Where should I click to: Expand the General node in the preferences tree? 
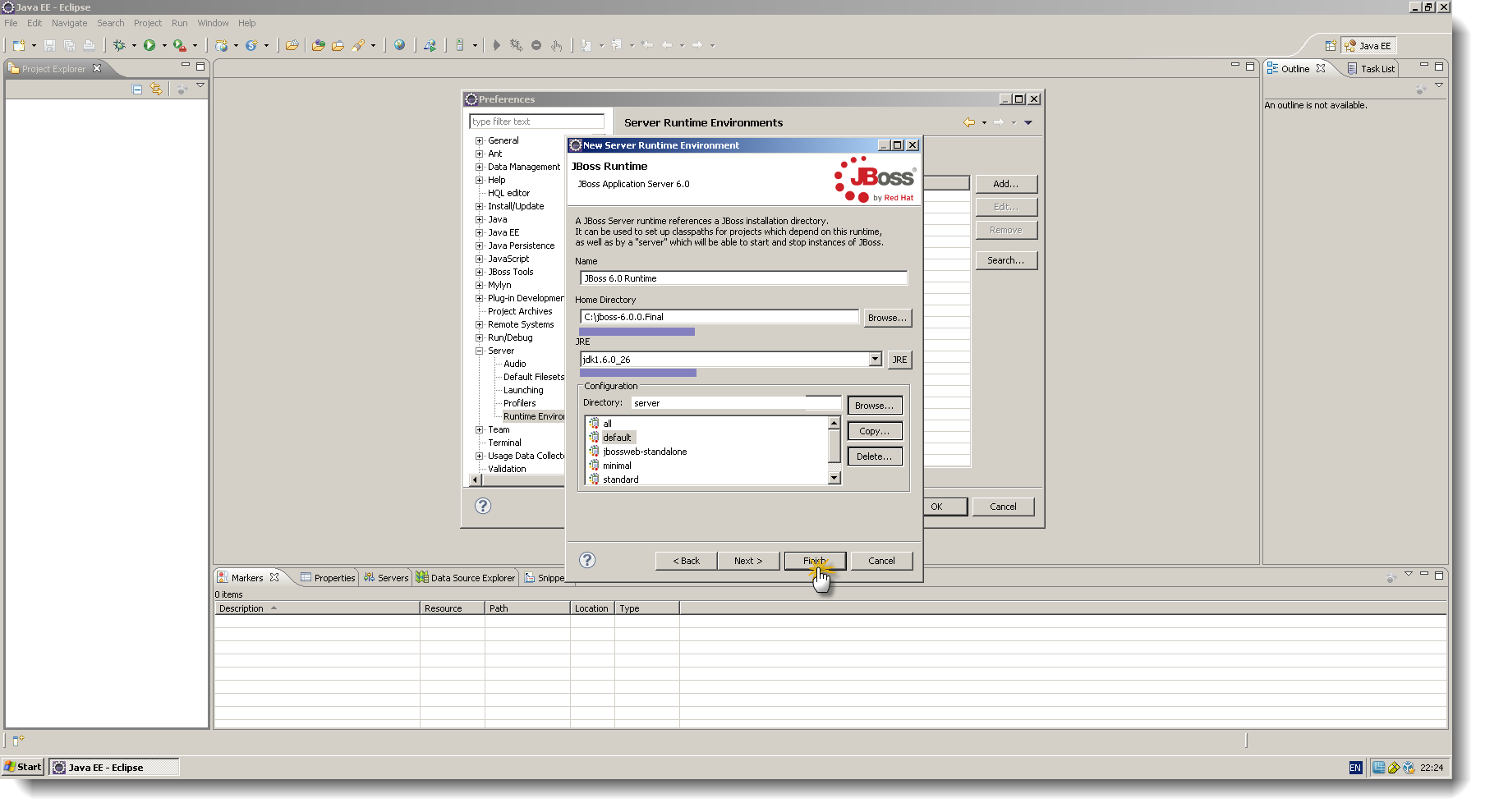tap(479, 140)
